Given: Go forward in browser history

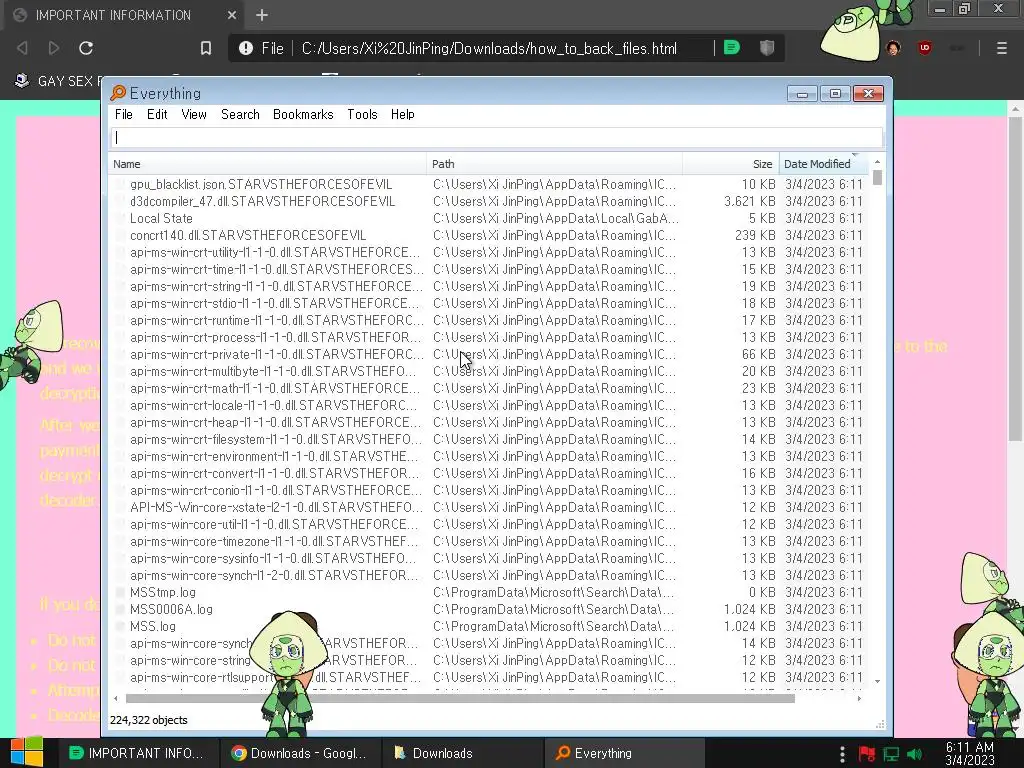Looking at the screenshot, I should click(x=54, y=48).
